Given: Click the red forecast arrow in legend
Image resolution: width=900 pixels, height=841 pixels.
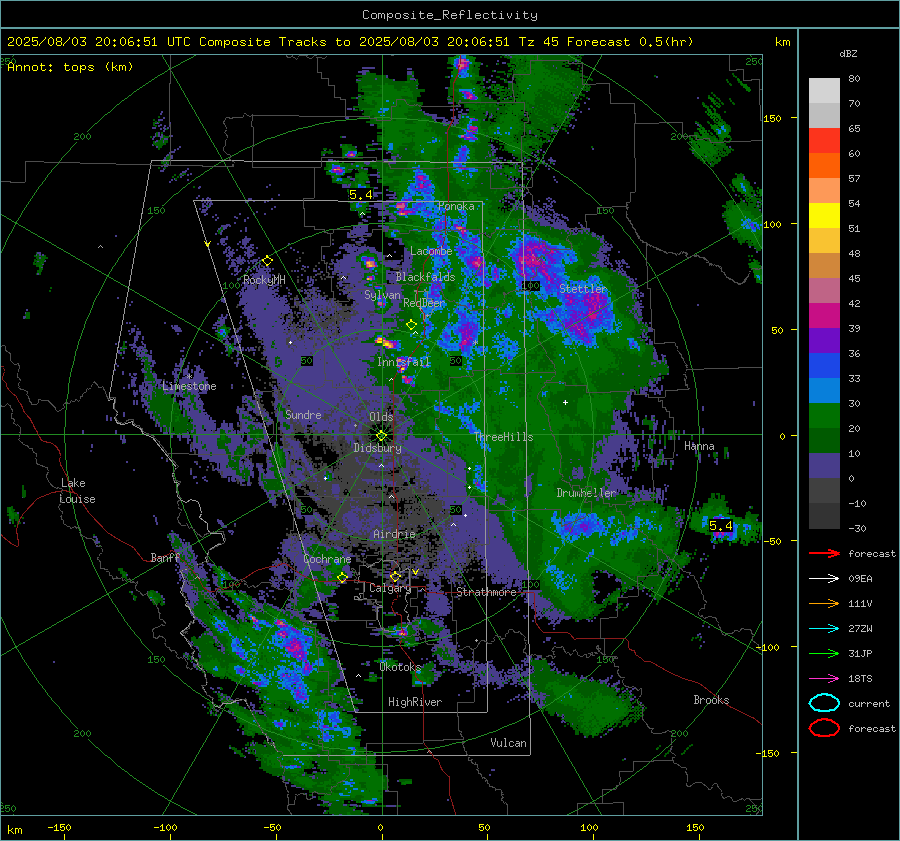Looking at the screenshot, I should 824,553.
